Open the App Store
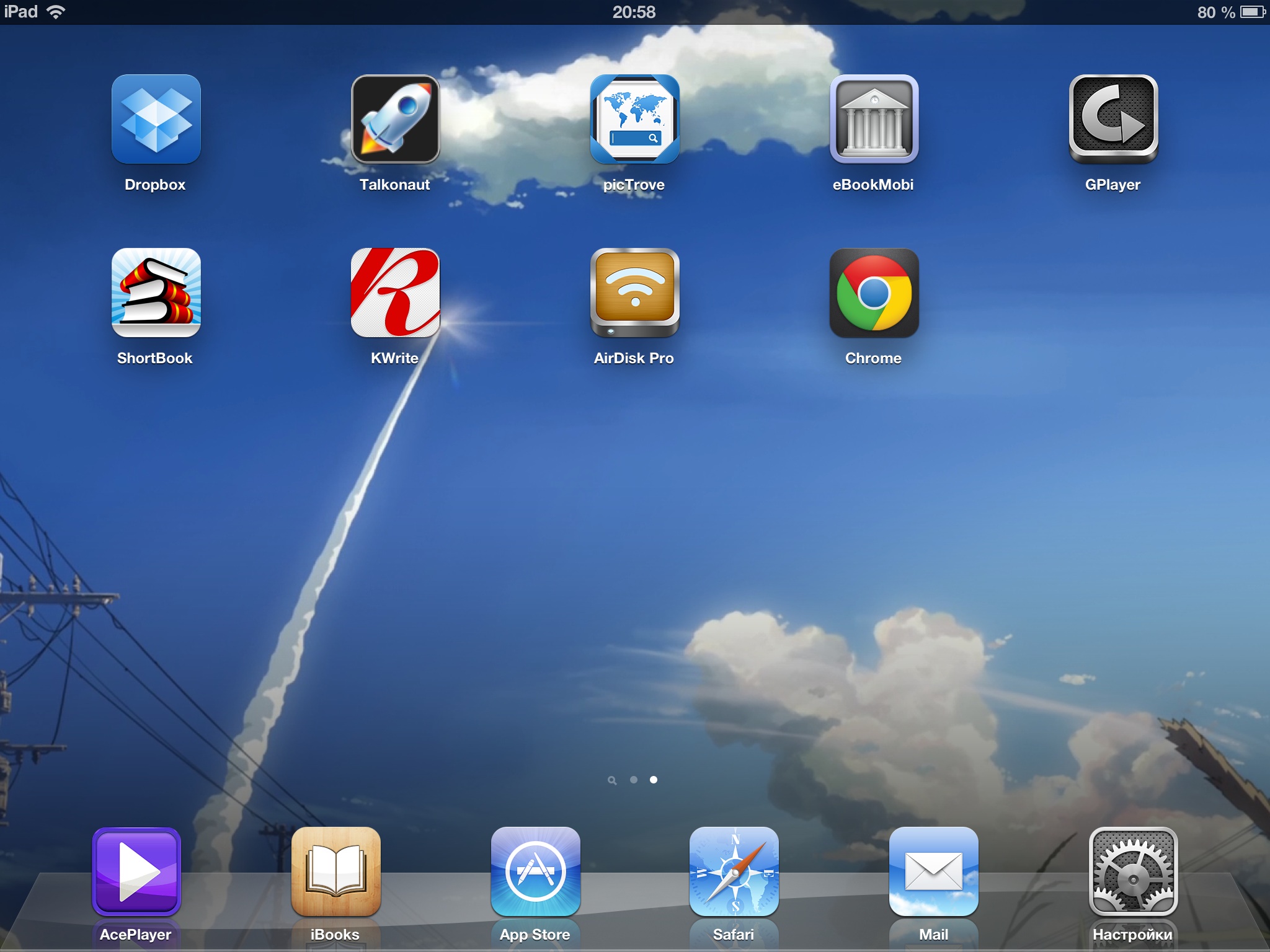Screen dimensions: 1270x952 click(535, 871)
